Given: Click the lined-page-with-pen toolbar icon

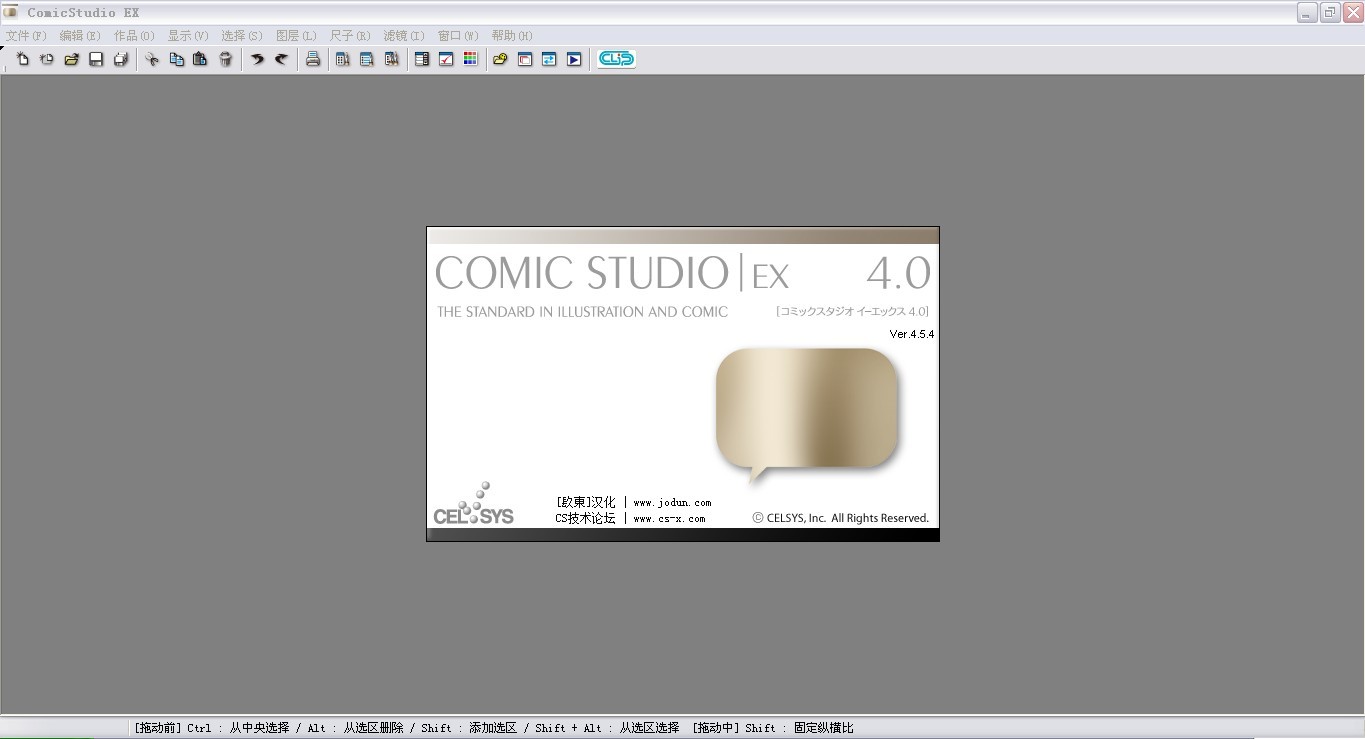Looking at the screenshot, I should (367, 59).
